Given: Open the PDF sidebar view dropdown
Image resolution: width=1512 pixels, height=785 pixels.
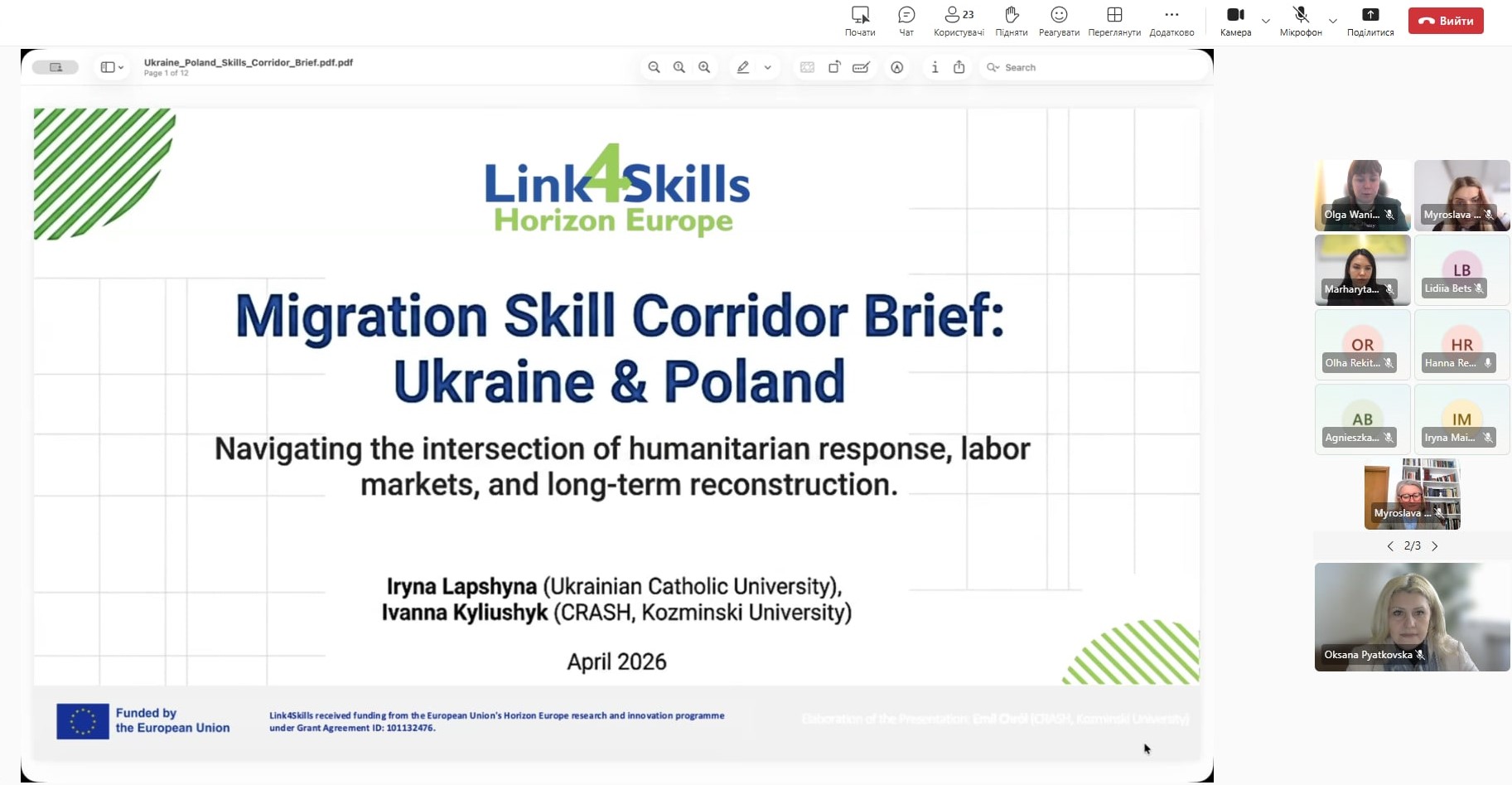Looking at the screenshot, I should pos(112,67).
